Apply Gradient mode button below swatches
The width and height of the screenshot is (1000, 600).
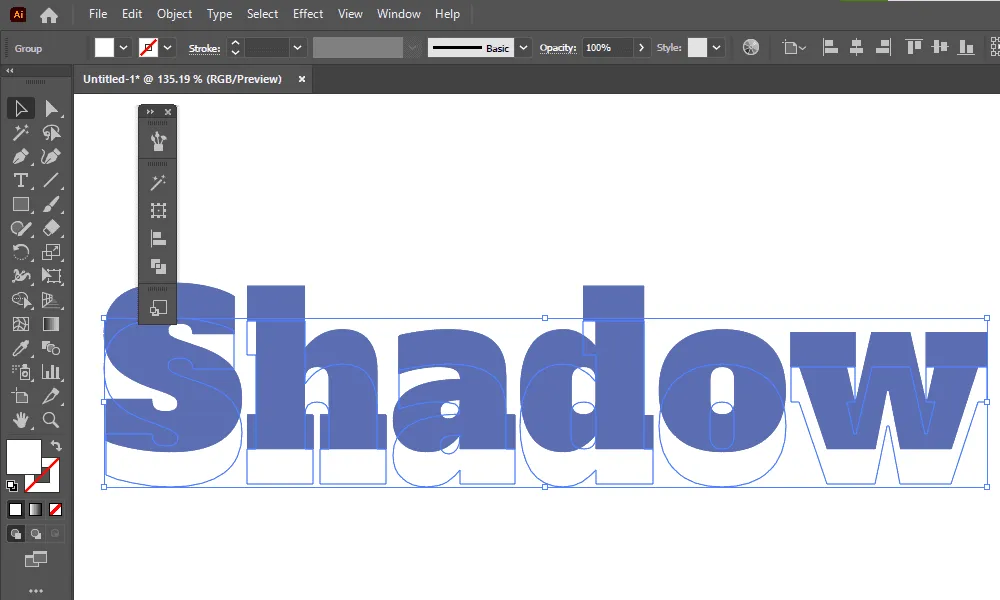coord(36,509)
